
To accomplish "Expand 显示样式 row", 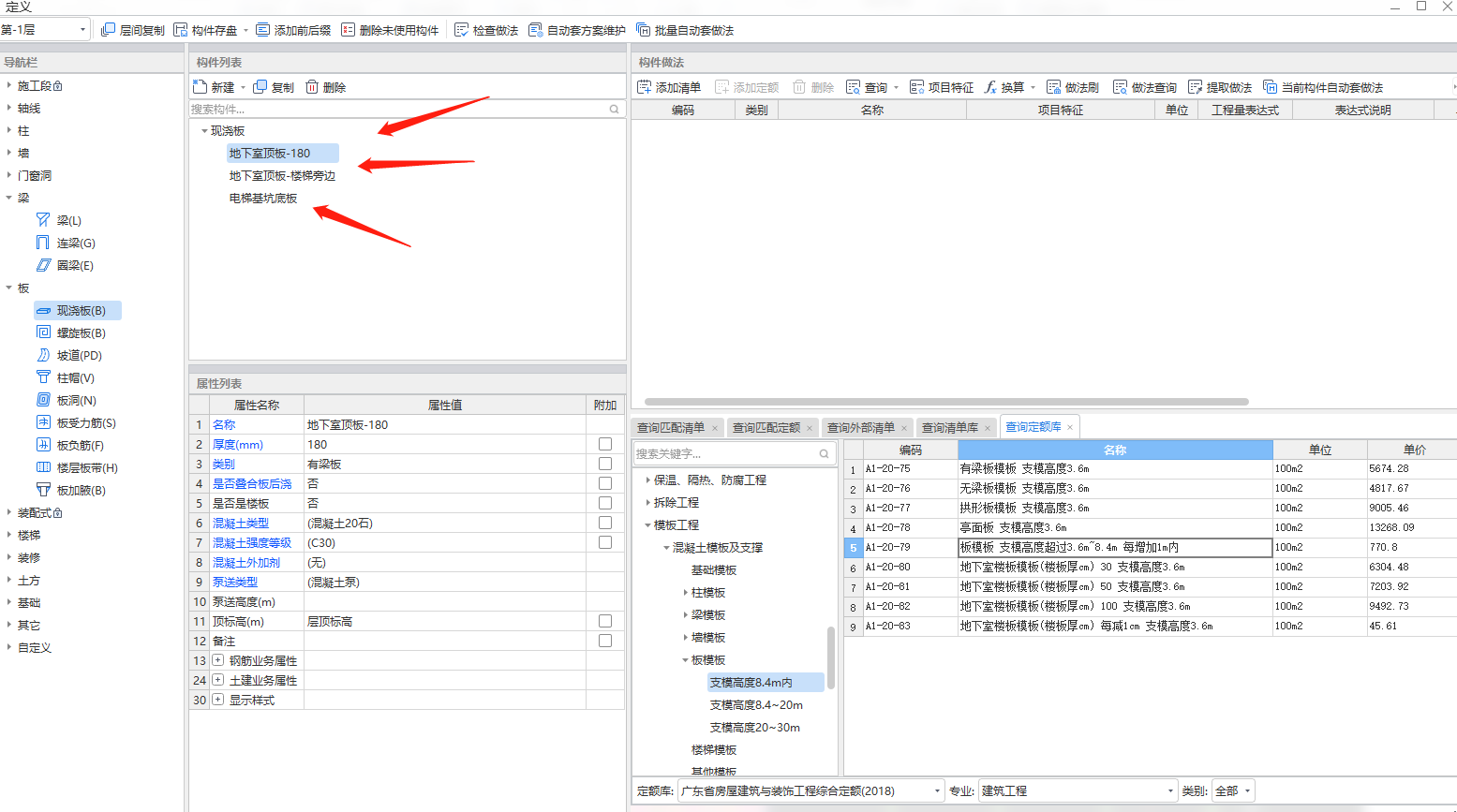I will click(218, 700).
